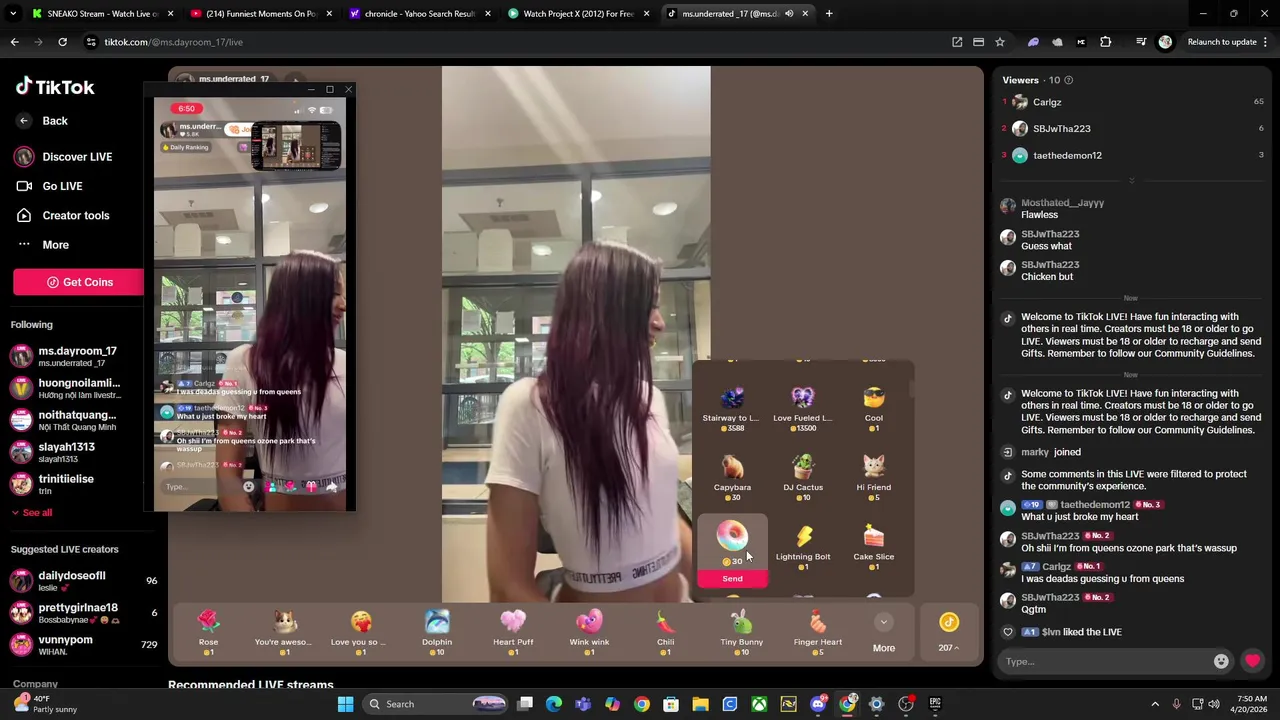Screen dimensions: 1280x720
Task: Choose the Love you so much gift
Action: (x=360, y=632)
